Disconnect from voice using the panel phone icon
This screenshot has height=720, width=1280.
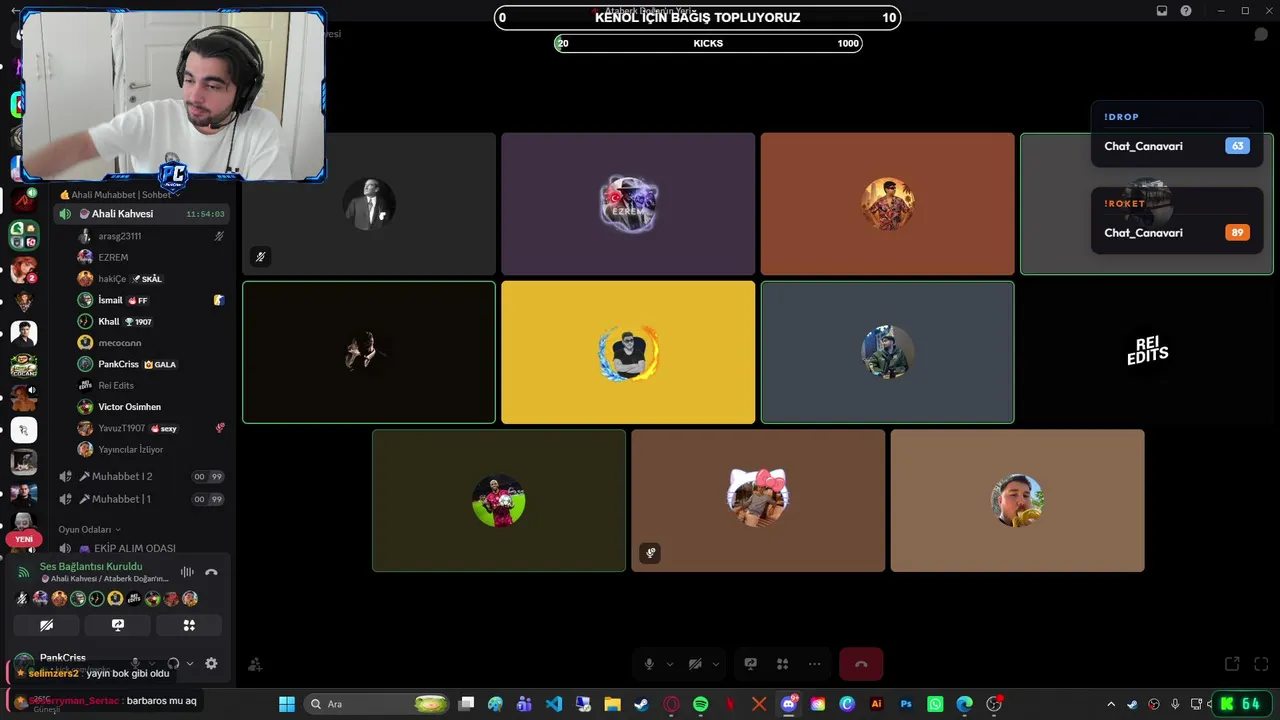(x=211, y=572)
